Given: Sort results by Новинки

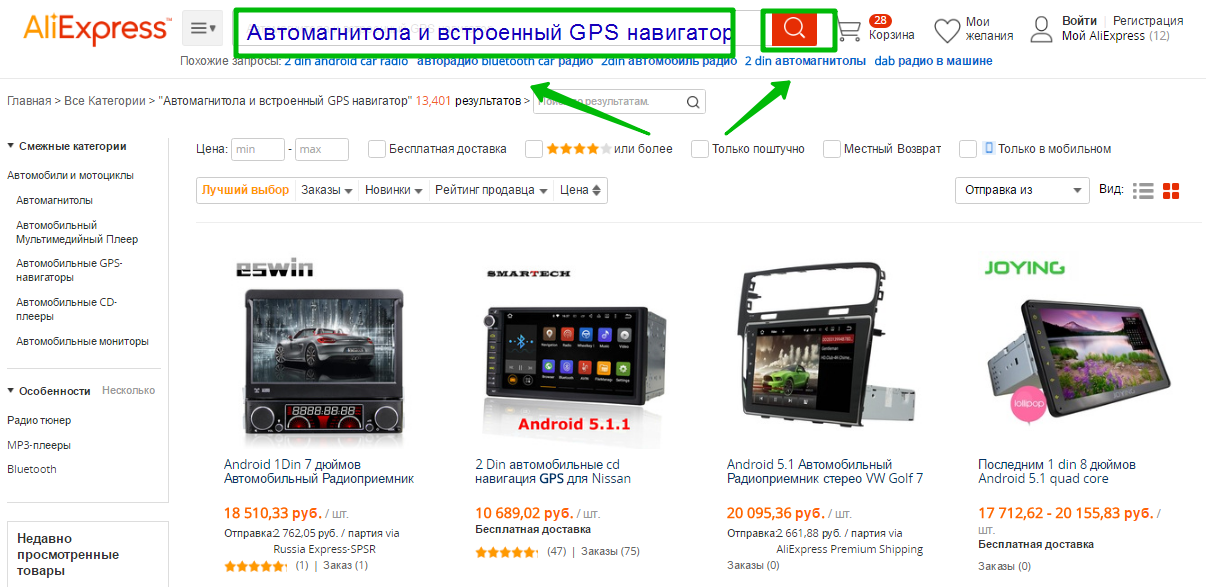Looking at the screenshot, I should (x=394, y=190).
